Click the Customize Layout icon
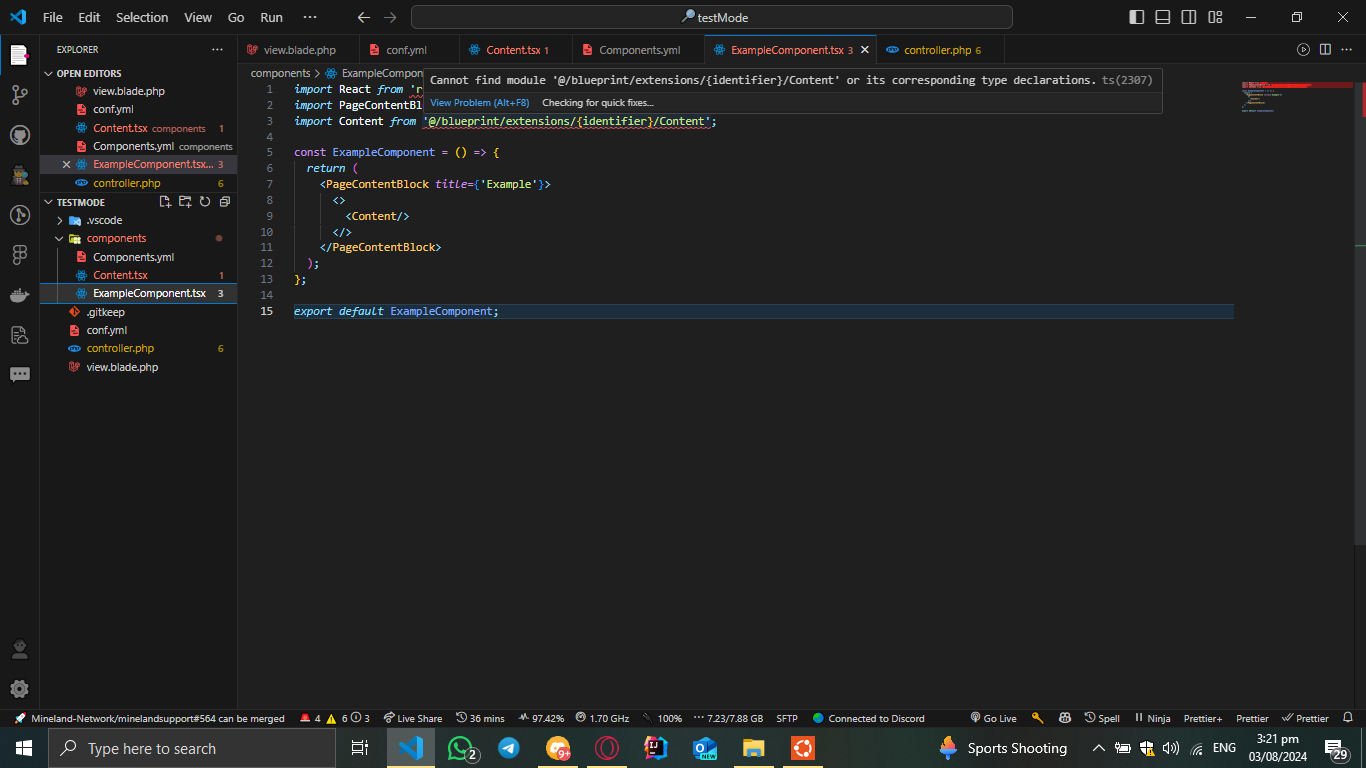This screenshot has height=768, width=1366. tap(1215, 17)
